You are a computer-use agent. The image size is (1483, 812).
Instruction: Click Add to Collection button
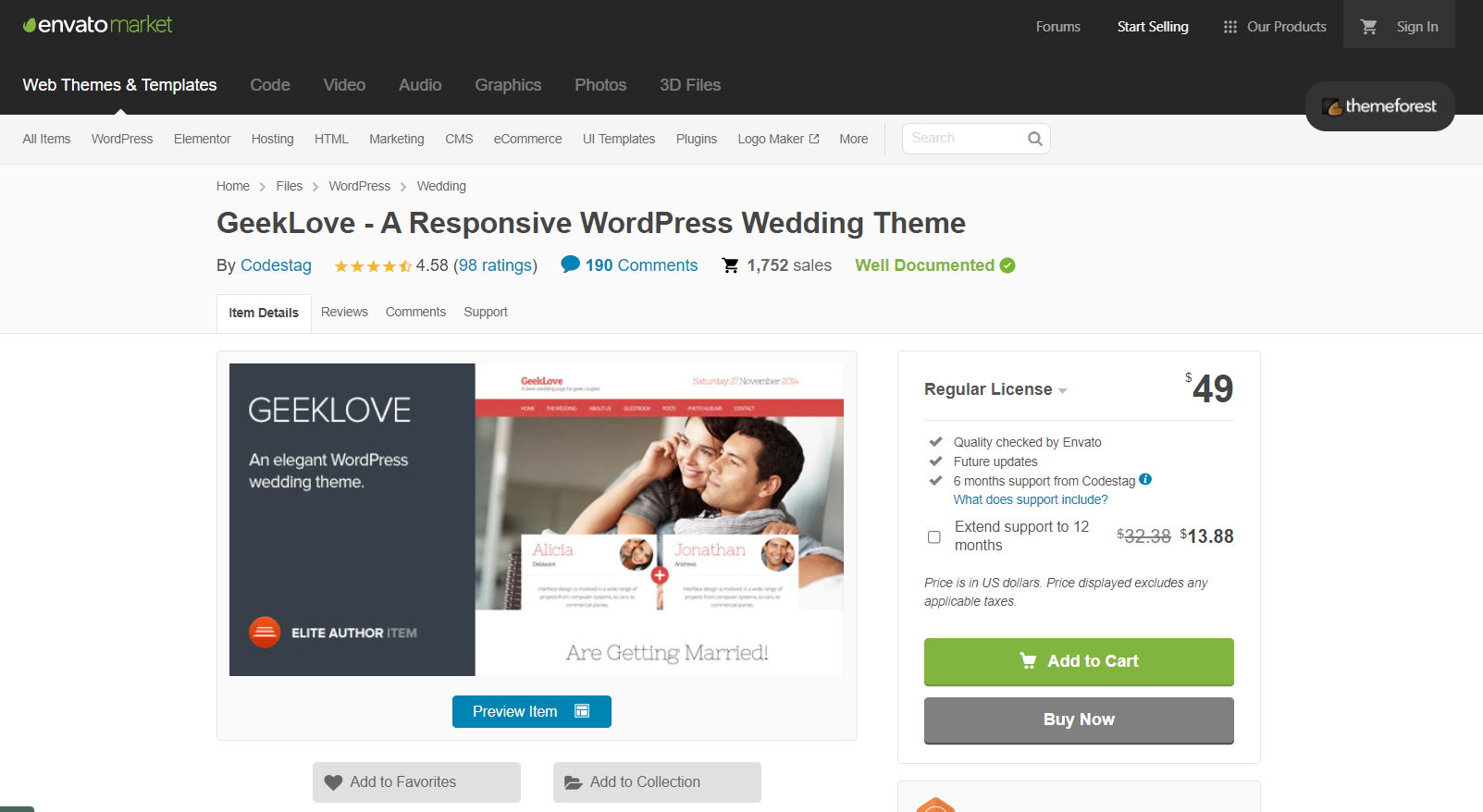pos(657,782)
